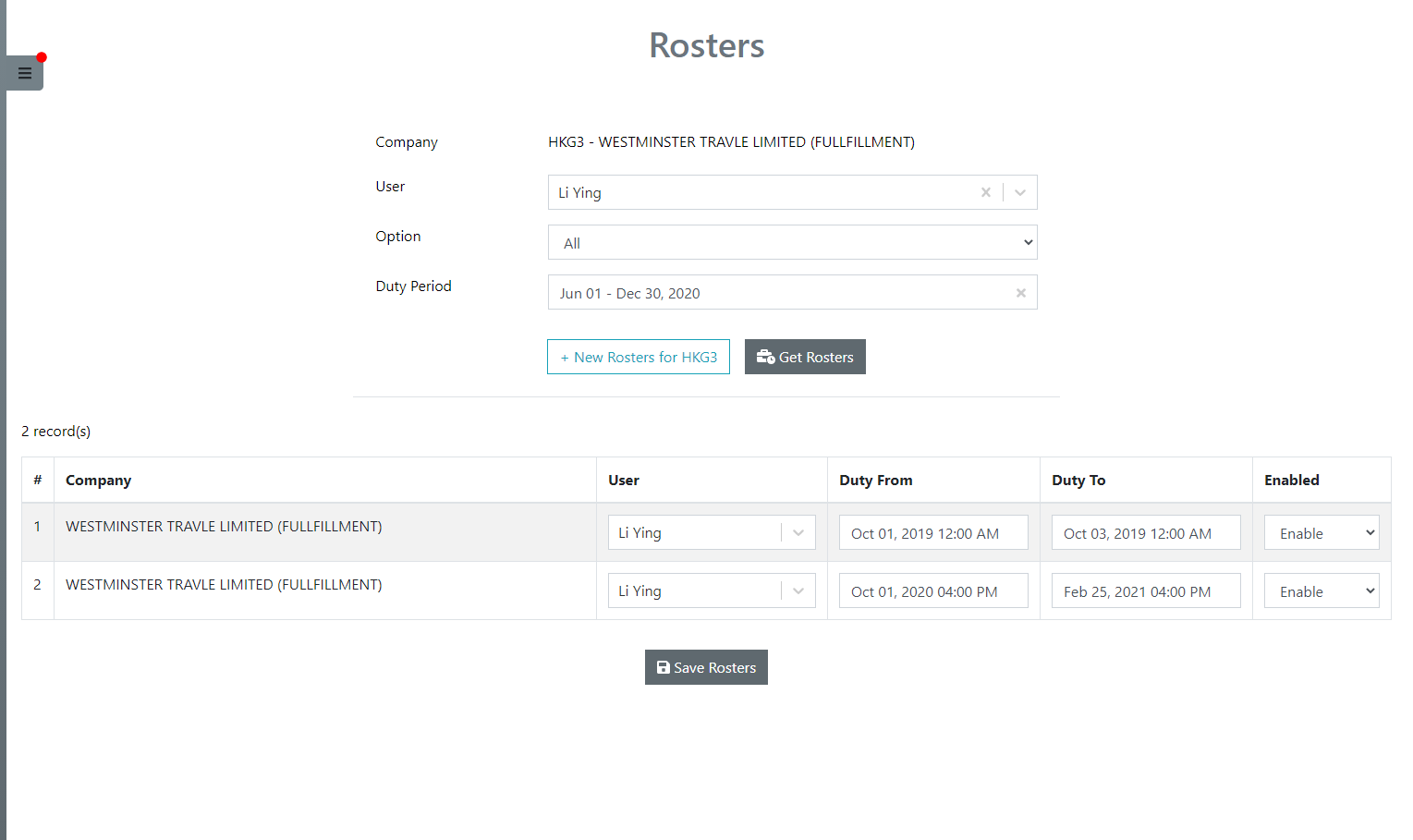This screenshot has height=840, width=1413.
Task: Click the Option label
Action: tap(398, 237)
